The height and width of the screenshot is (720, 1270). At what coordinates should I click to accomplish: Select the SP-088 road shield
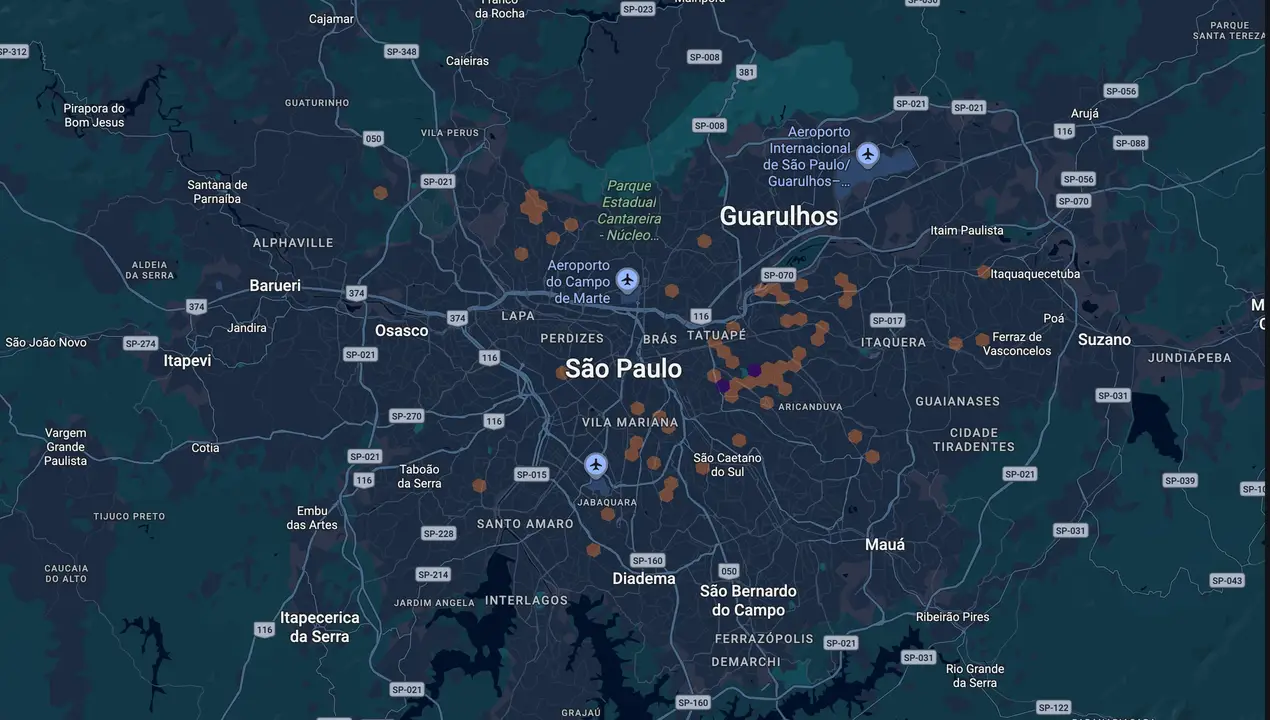pos(1130,143)
